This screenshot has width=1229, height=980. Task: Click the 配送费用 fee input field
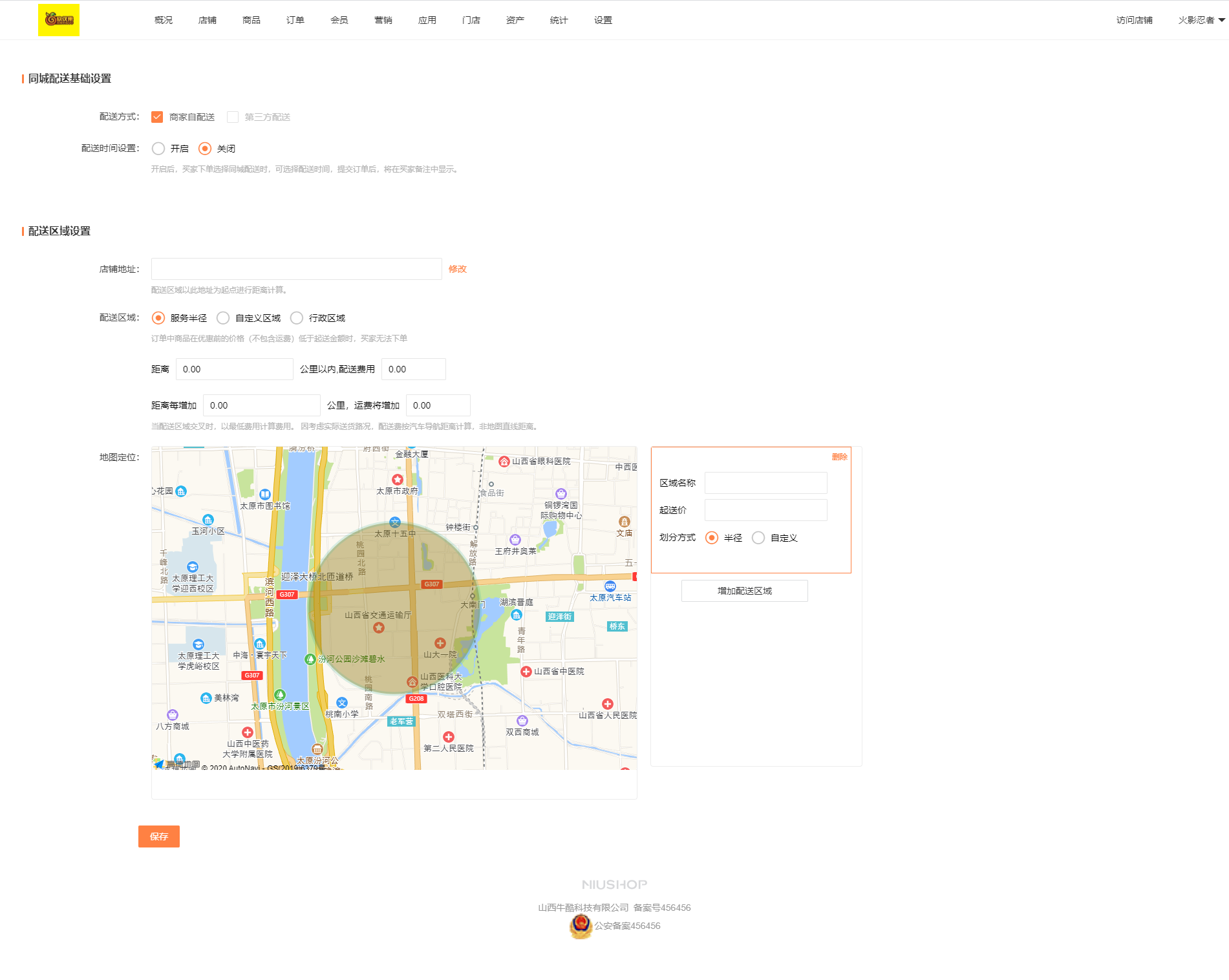click(414, 369)
